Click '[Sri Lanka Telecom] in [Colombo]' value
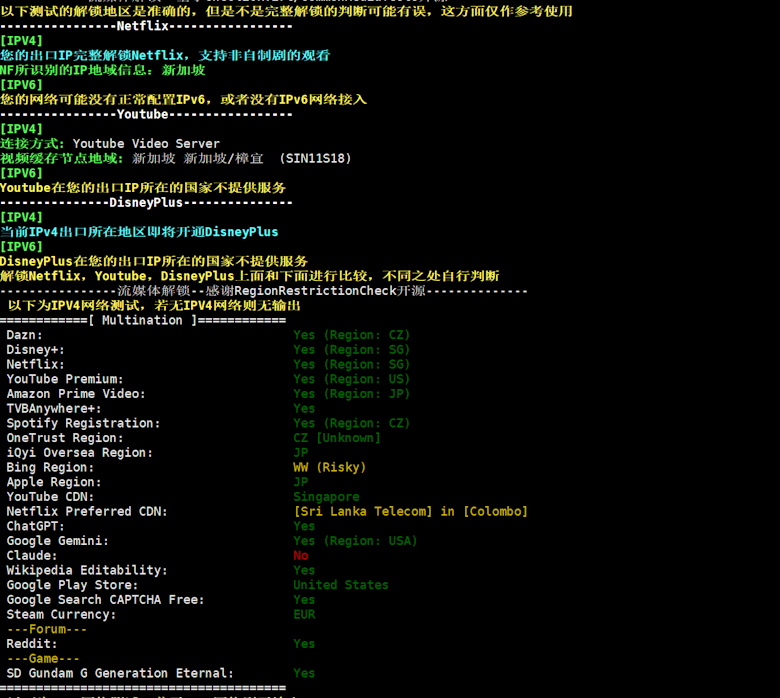This screenshot has height=698, width=780. [410, 511]
